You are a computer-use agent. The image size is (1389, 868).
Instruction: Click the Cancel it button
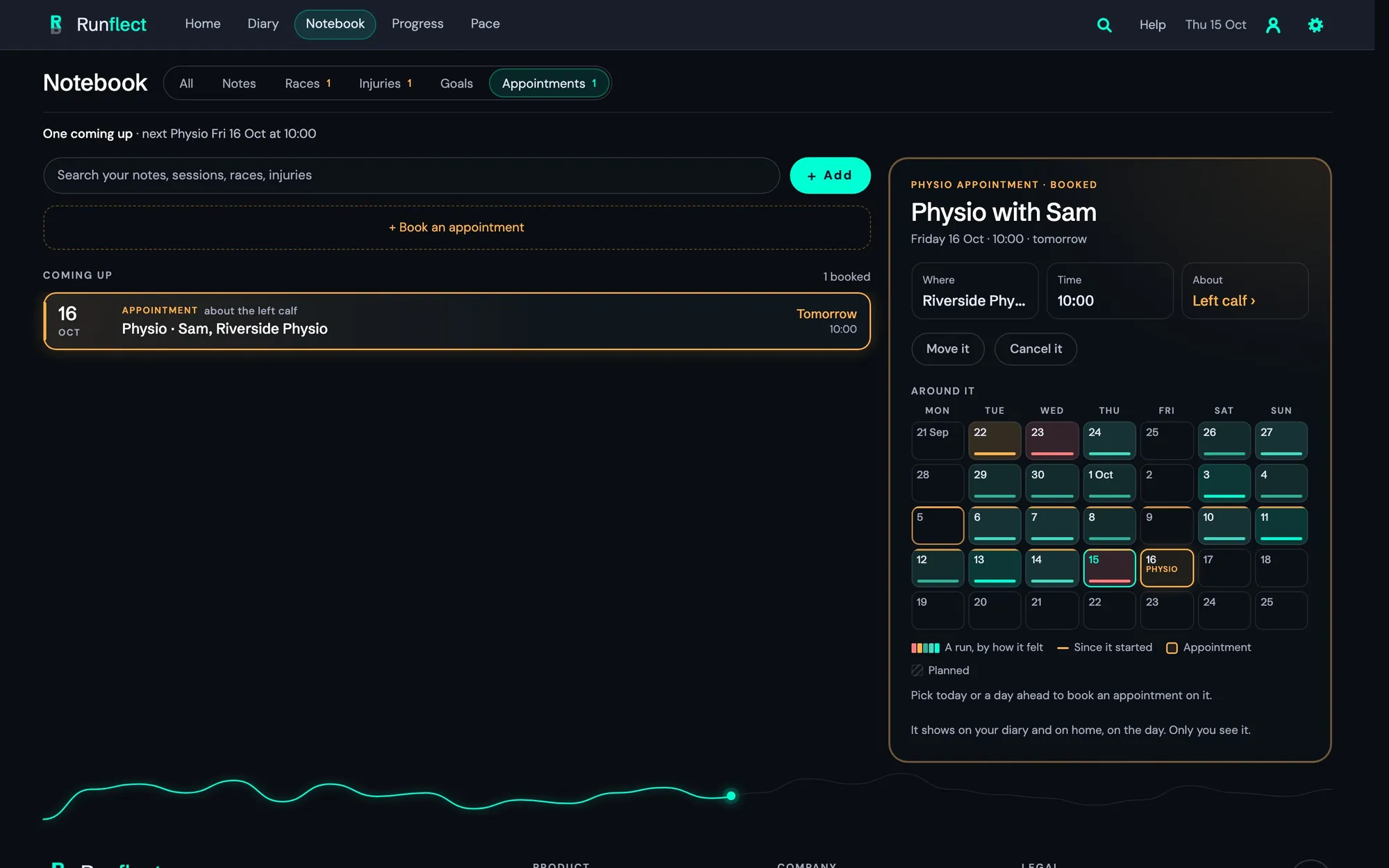click(x=1035, y=349)
